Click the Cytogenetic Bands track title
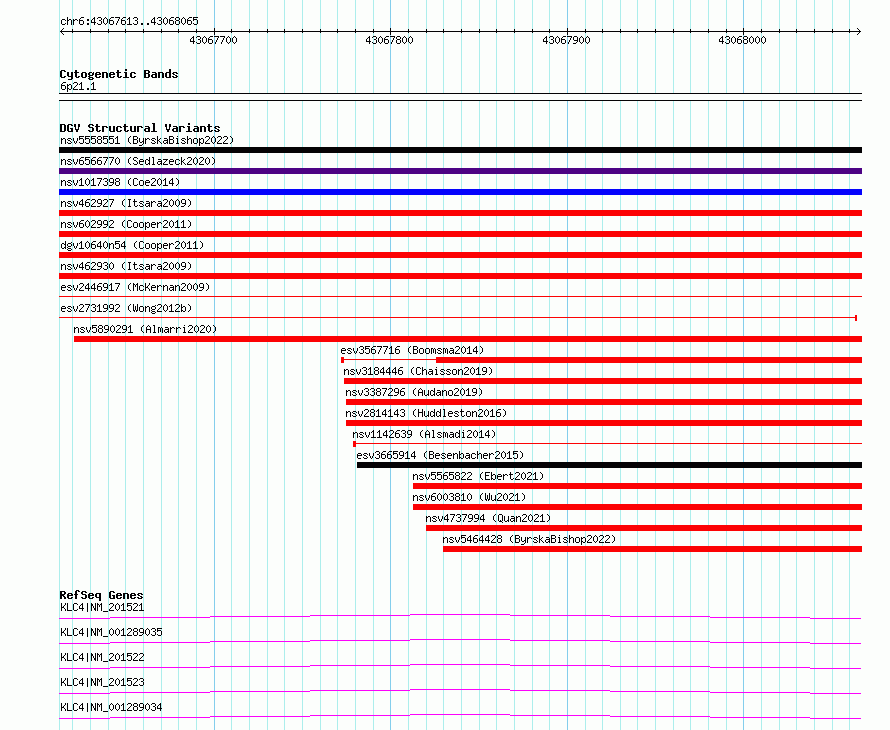The height and width of the screenshot is (730, 890). (119, 74)
